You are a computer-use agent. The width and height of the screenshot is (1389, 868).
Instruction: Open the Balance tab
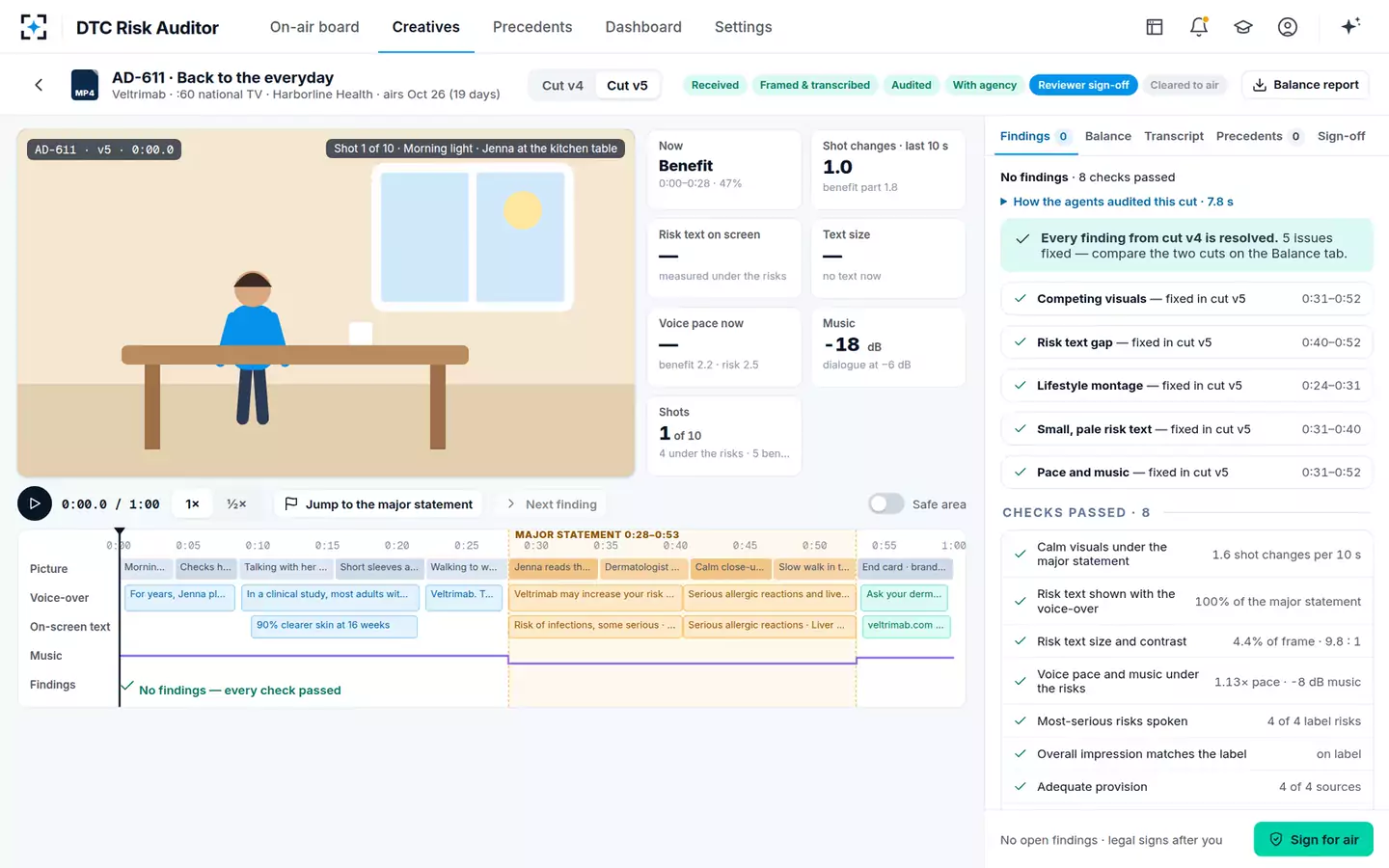tap(1107, 136)
